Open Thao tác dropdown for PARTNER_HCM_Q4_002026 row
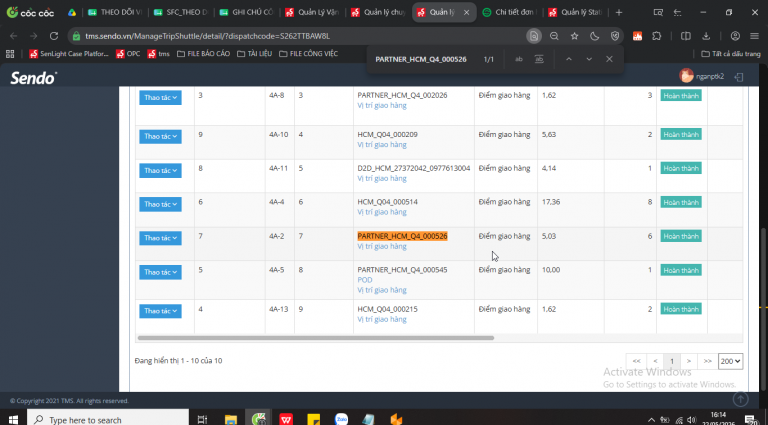 pyautogui.click(x=160, y=97)
